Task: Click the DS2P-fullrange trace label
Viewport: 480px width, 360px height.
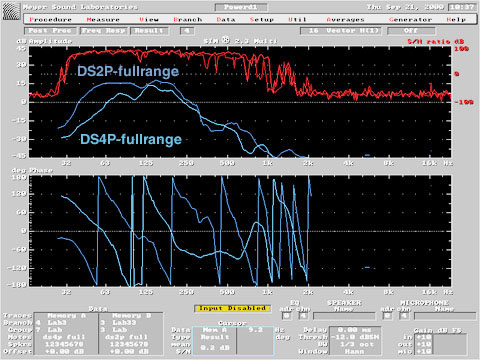Action: click(128, 71)
